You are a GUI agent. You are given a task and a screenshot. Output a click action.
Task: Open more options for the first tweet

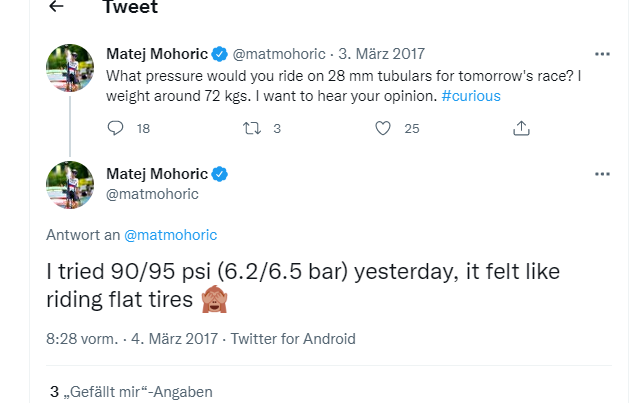(x=602, y=53)
